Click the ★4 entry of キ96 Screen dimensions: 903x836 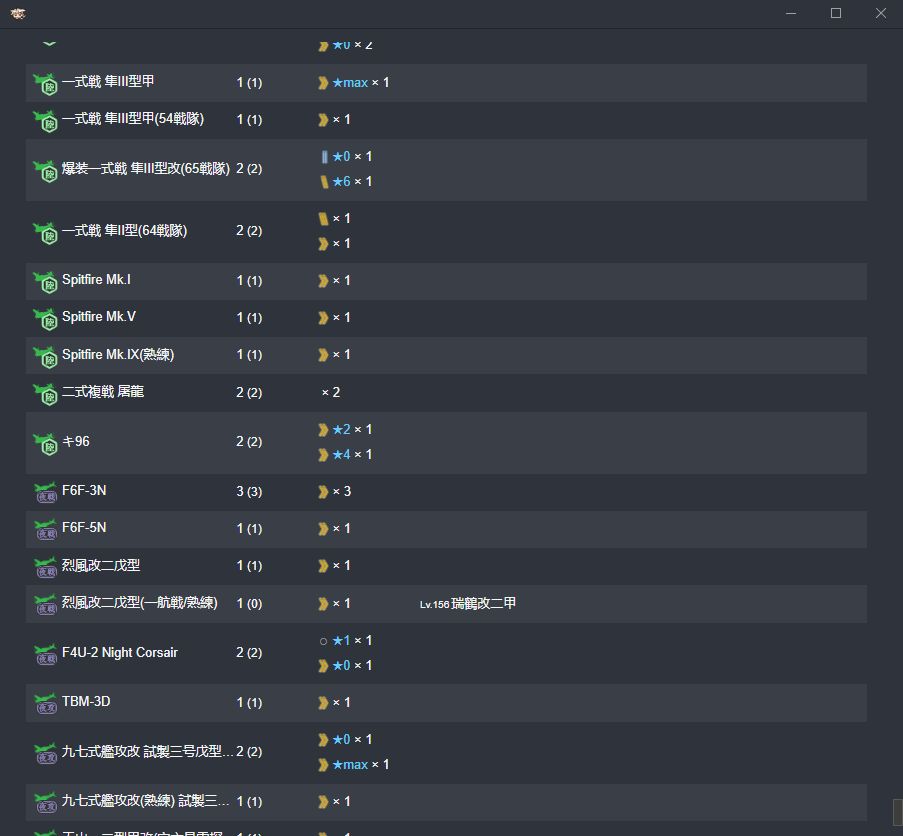(x=341, y=455)
